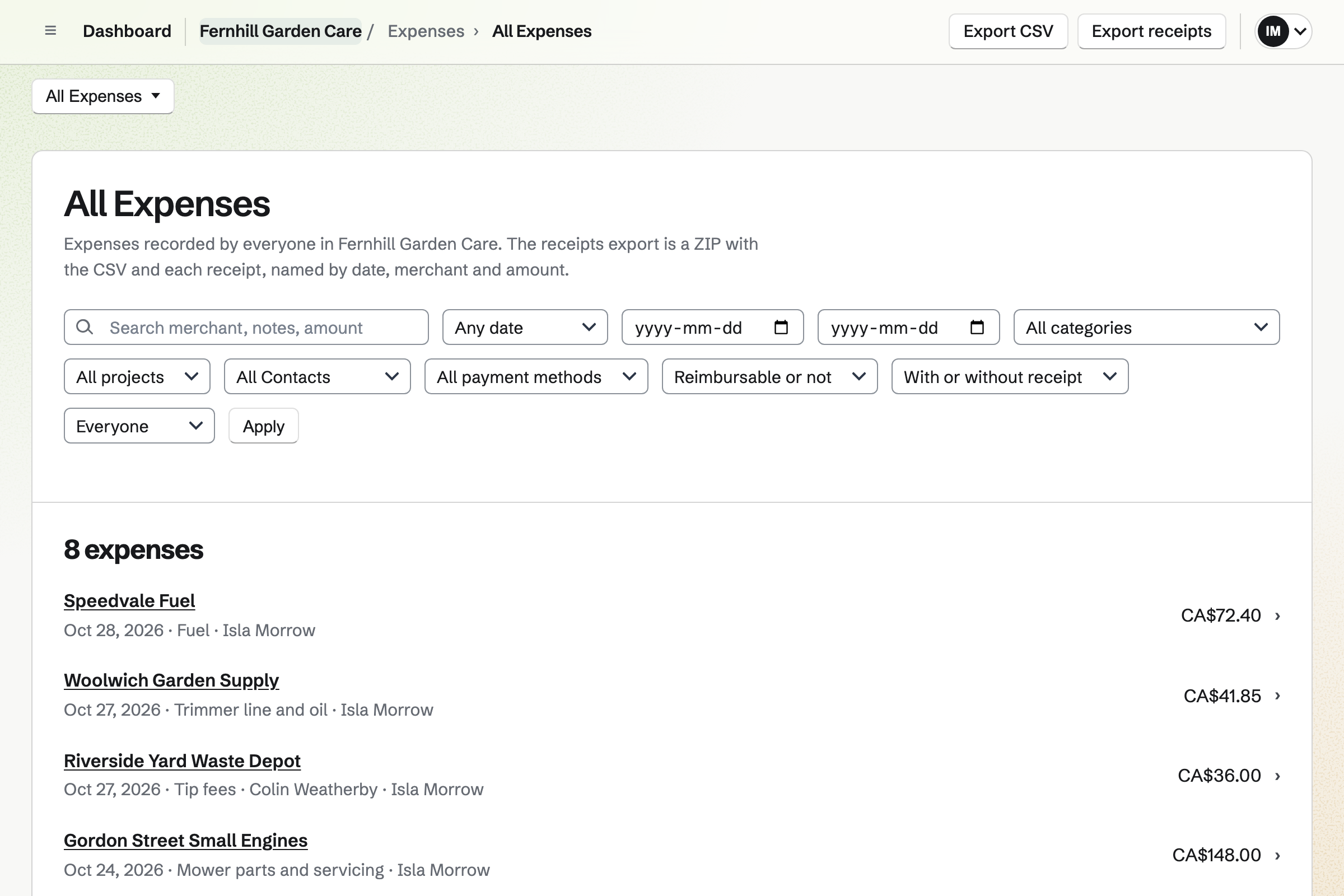
Task: Expand the account menu chevron next to avatar
Action: [x=1300, y=31]
